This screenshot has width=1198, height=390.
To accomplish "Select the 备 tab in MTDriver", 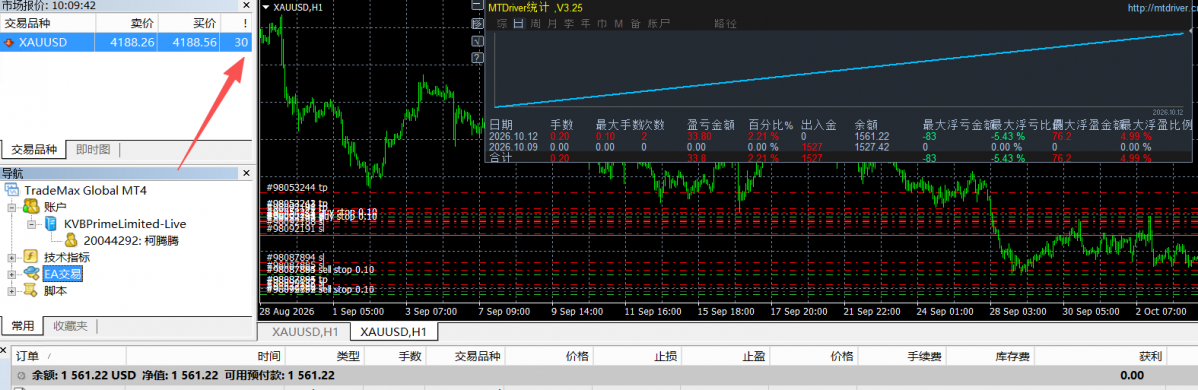I will (636, 24).
